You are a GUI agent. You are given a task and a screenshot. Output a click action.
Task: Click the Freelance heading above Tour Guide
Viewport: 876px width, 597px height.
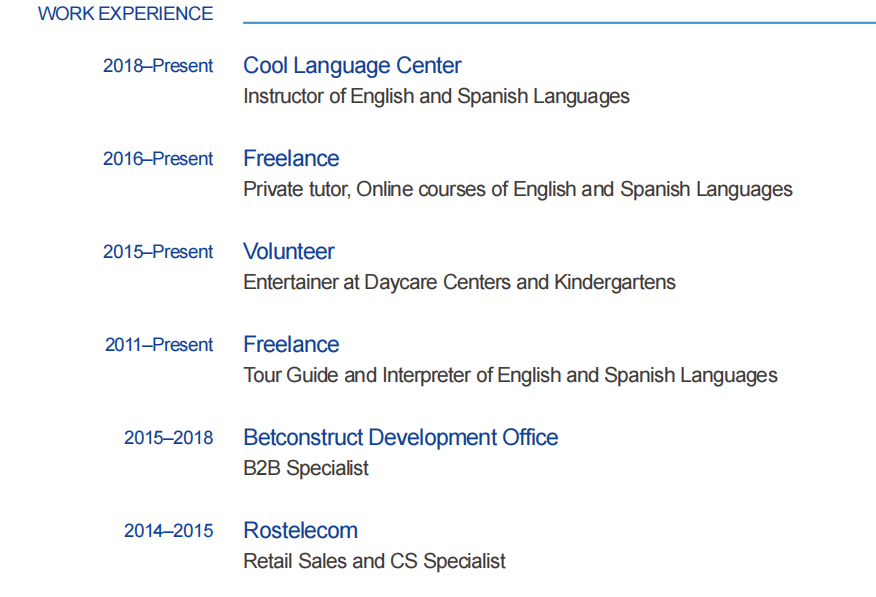point(291,345)
